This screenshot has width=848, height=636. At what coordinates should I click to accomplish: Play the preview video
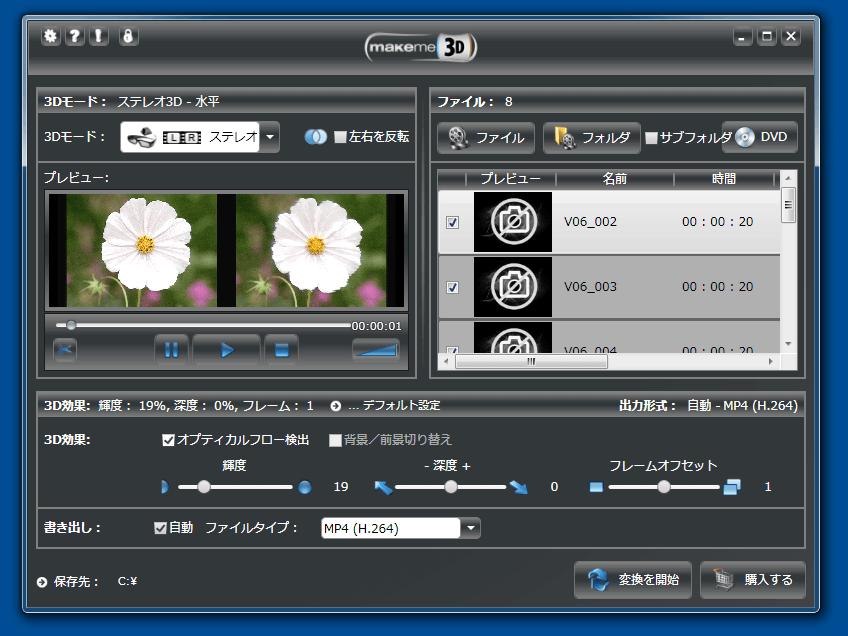click(x=227, y=350)
